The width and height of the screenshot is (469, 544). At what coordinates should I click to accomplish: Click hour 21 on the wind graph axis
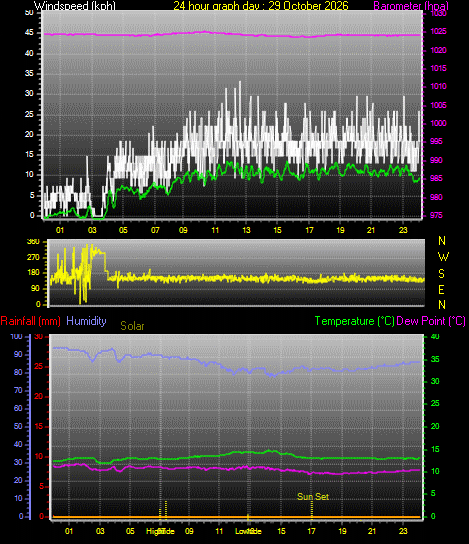[371, 230]
